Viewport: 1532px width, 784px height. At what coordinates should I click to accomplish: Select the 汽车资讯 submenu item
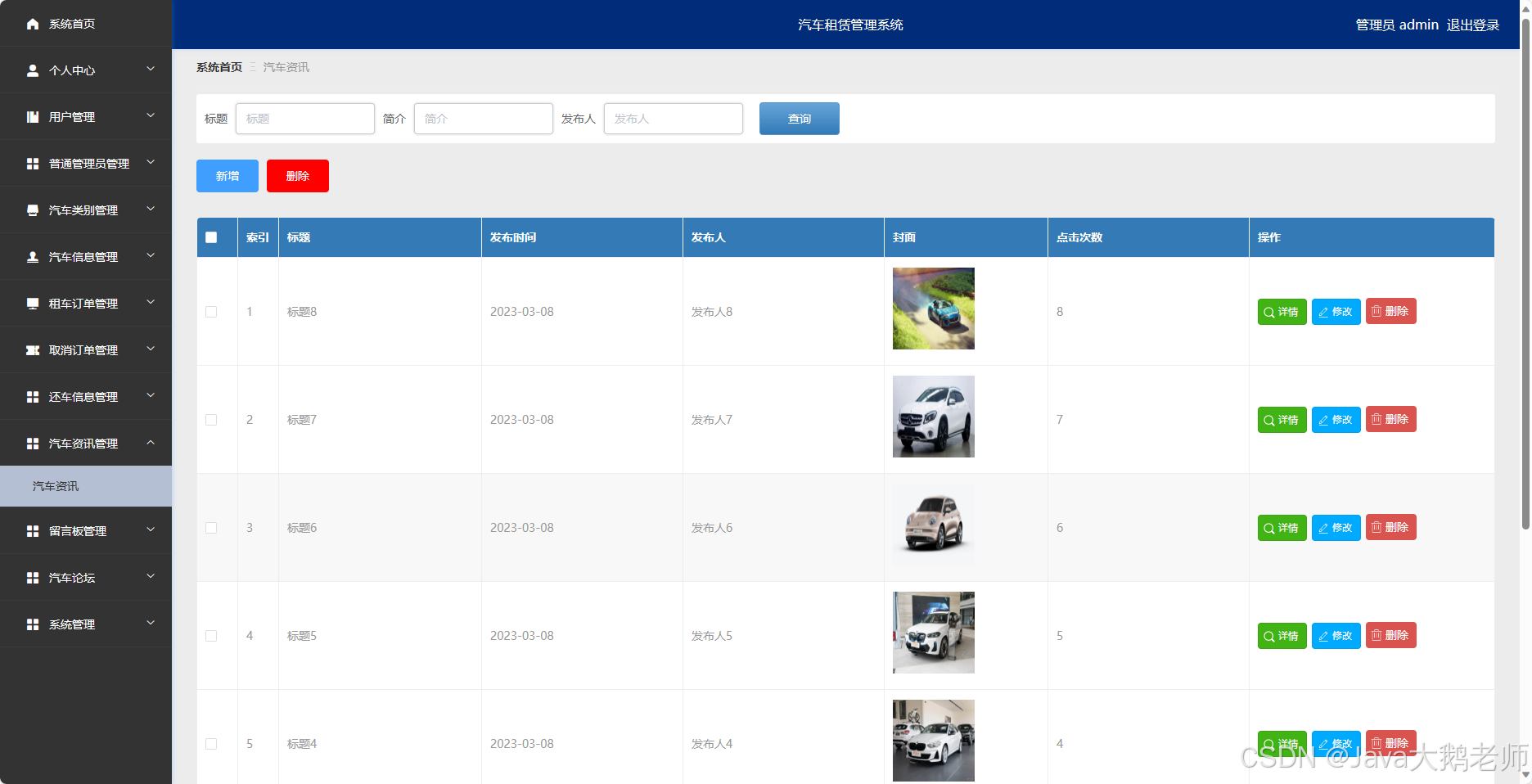[86, 486]
